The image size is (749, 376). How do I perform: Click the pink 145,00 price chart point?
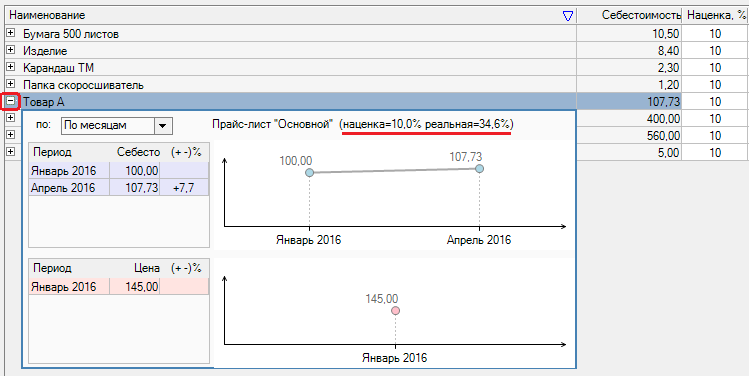[395, 311]
